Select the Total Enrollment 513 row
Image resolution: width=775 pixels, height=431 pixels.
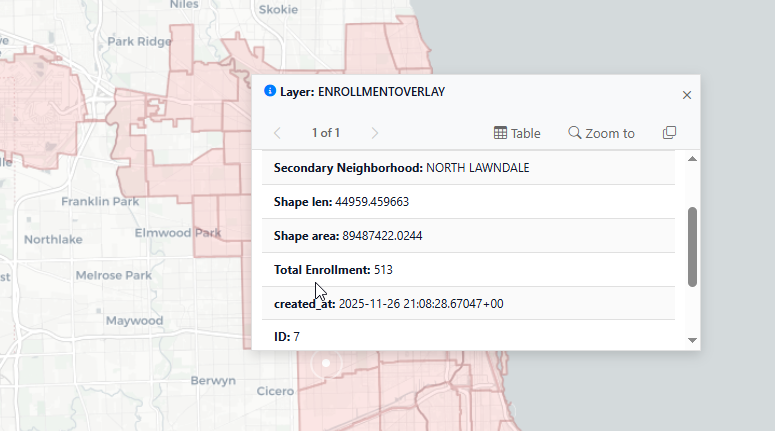468,270
